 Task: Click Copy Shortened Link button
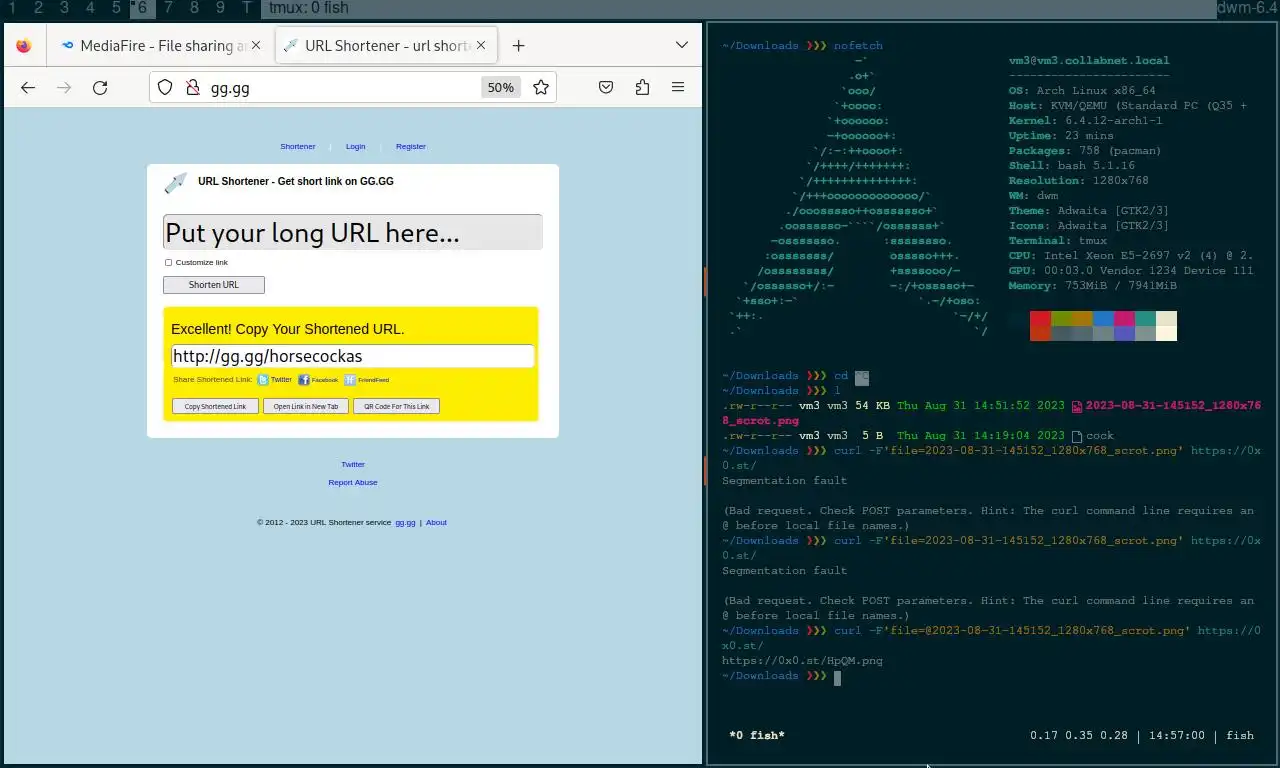tap(215, 406)
